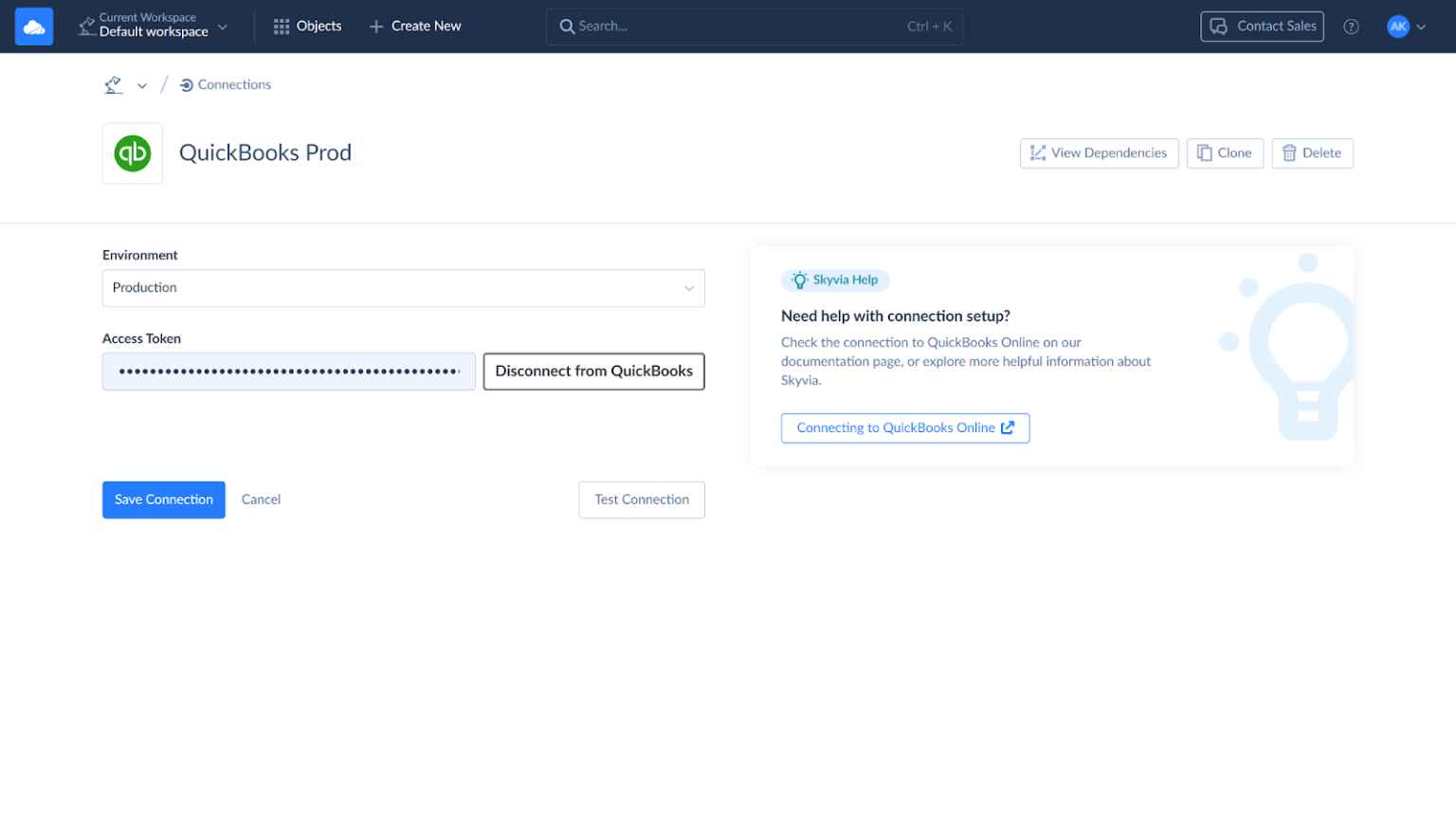Screen dimensions: 1456x819
Task: Click the Delete trash icon
Action: 1289,153
